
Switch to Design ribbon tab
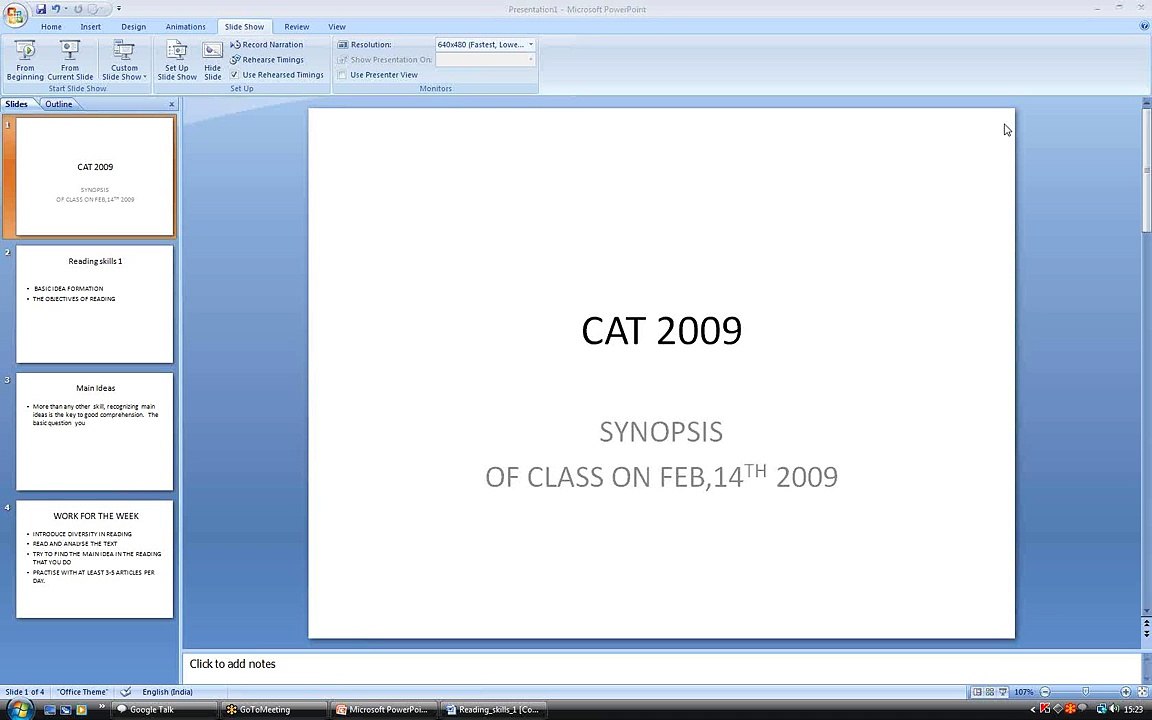133,26
